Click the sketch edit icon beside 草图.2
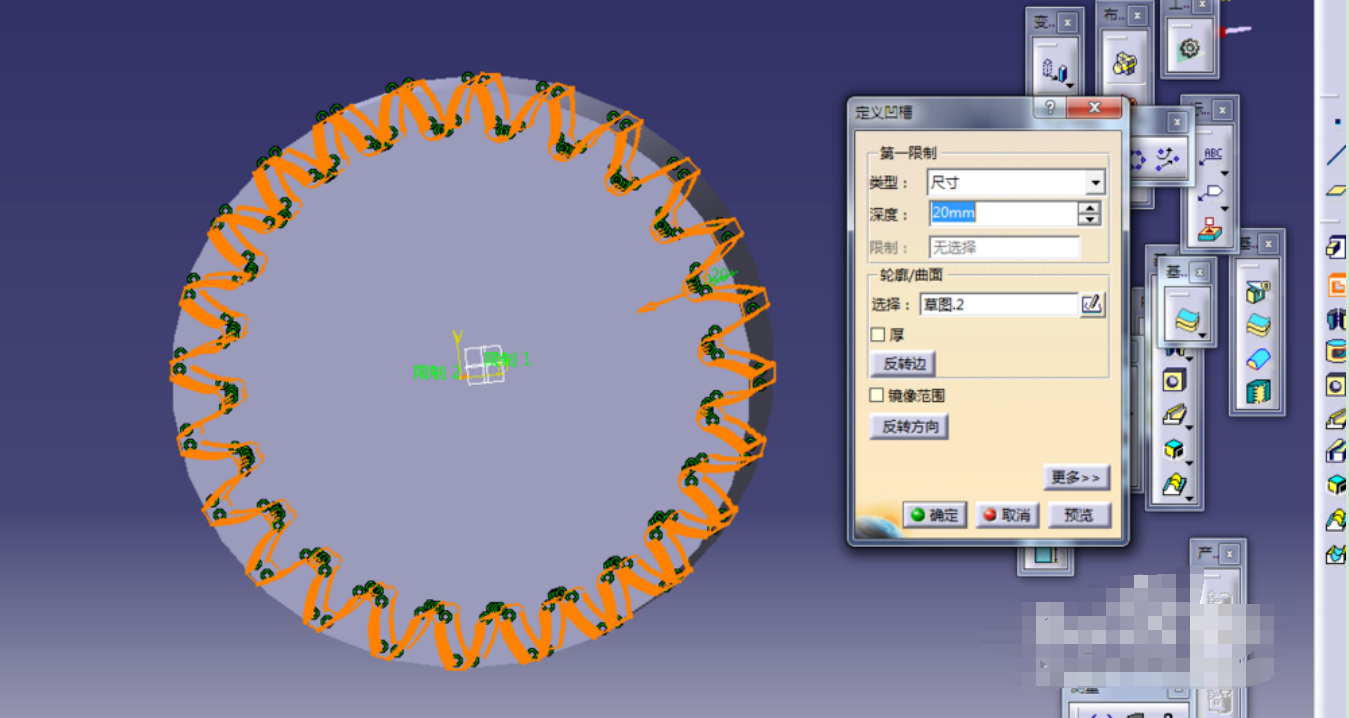The image size is (1349, 718). point(1092,305)
